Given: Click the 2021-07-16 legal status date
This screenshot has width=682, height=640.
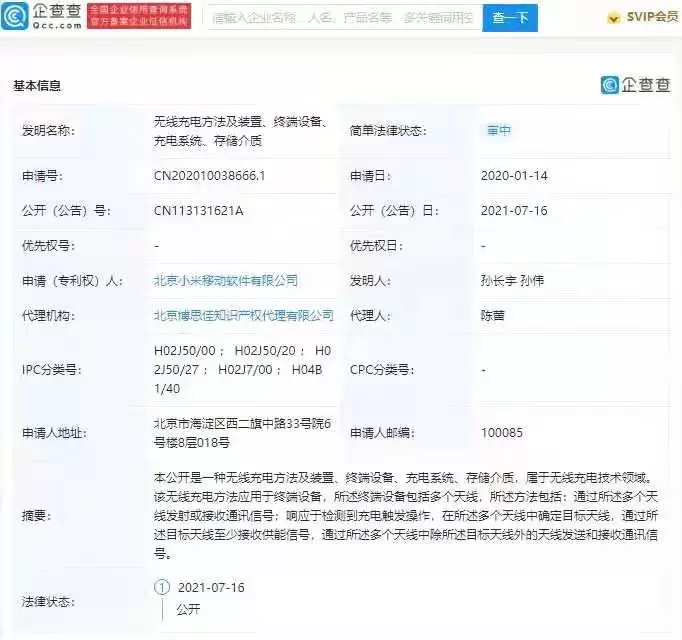Looking at the screenshot, I should coord(211,588).
